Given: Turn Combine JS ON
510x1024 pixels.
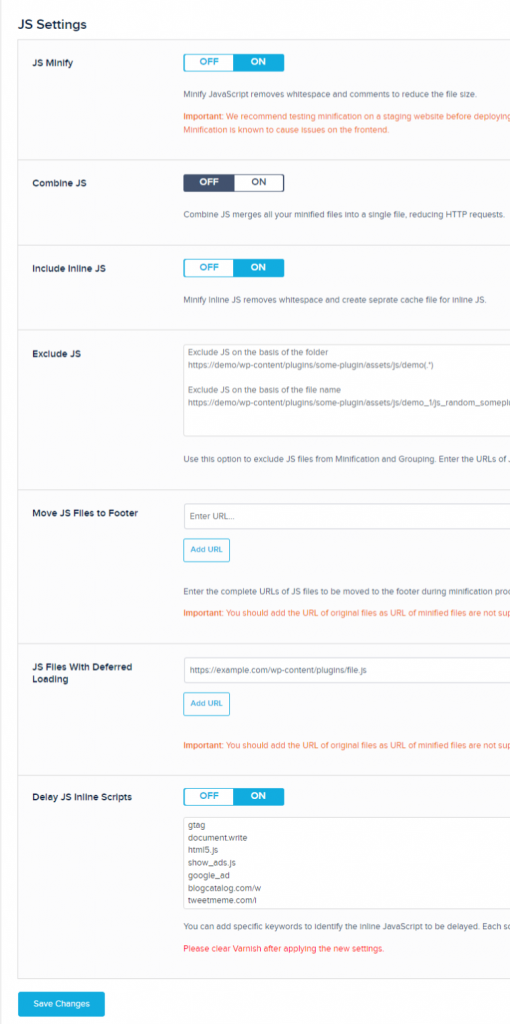Looking at the screenshot, I should coord(259,182).
